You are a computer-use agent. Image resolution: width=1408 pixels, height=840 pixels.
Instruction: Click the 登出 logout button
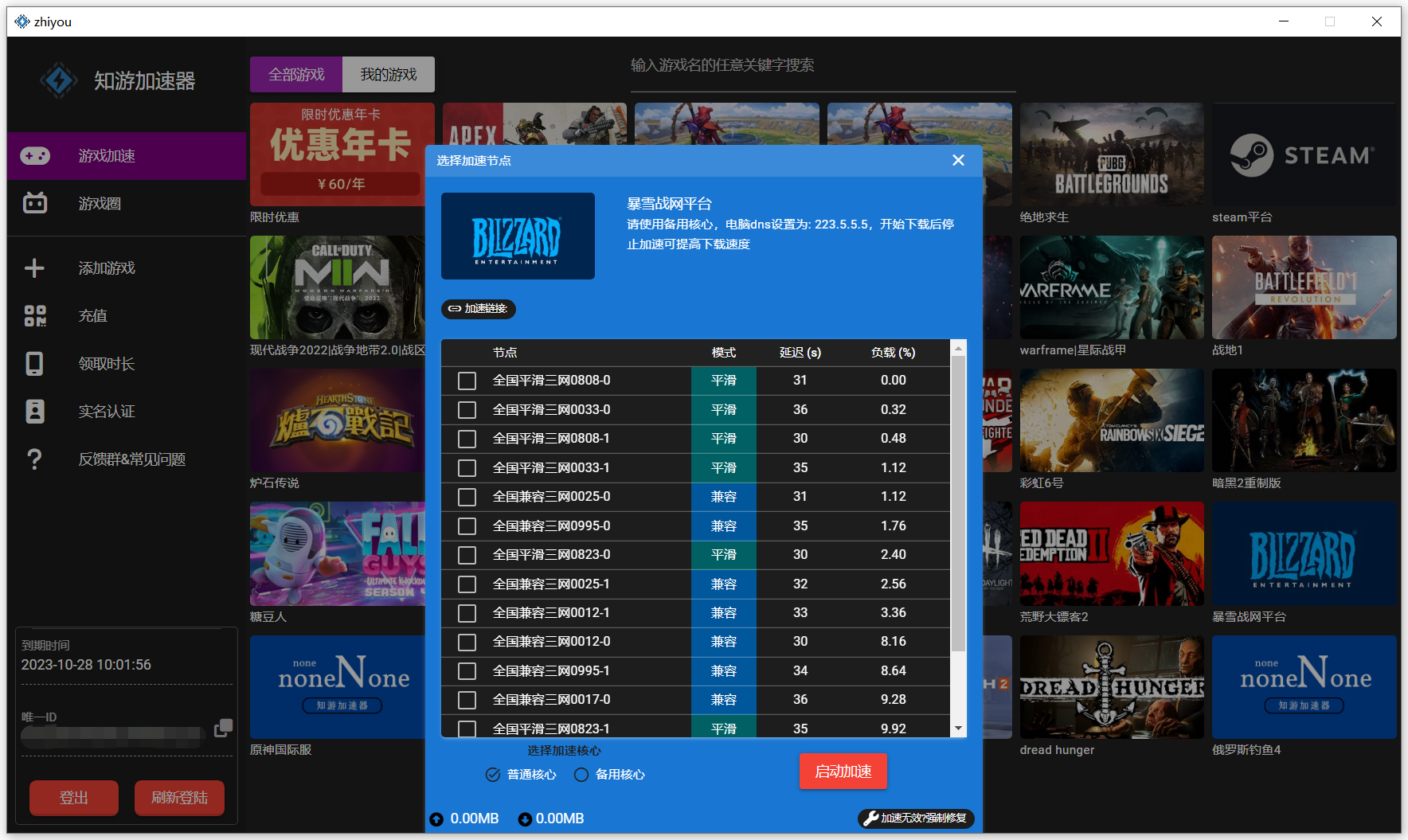(x=74, y=798)
